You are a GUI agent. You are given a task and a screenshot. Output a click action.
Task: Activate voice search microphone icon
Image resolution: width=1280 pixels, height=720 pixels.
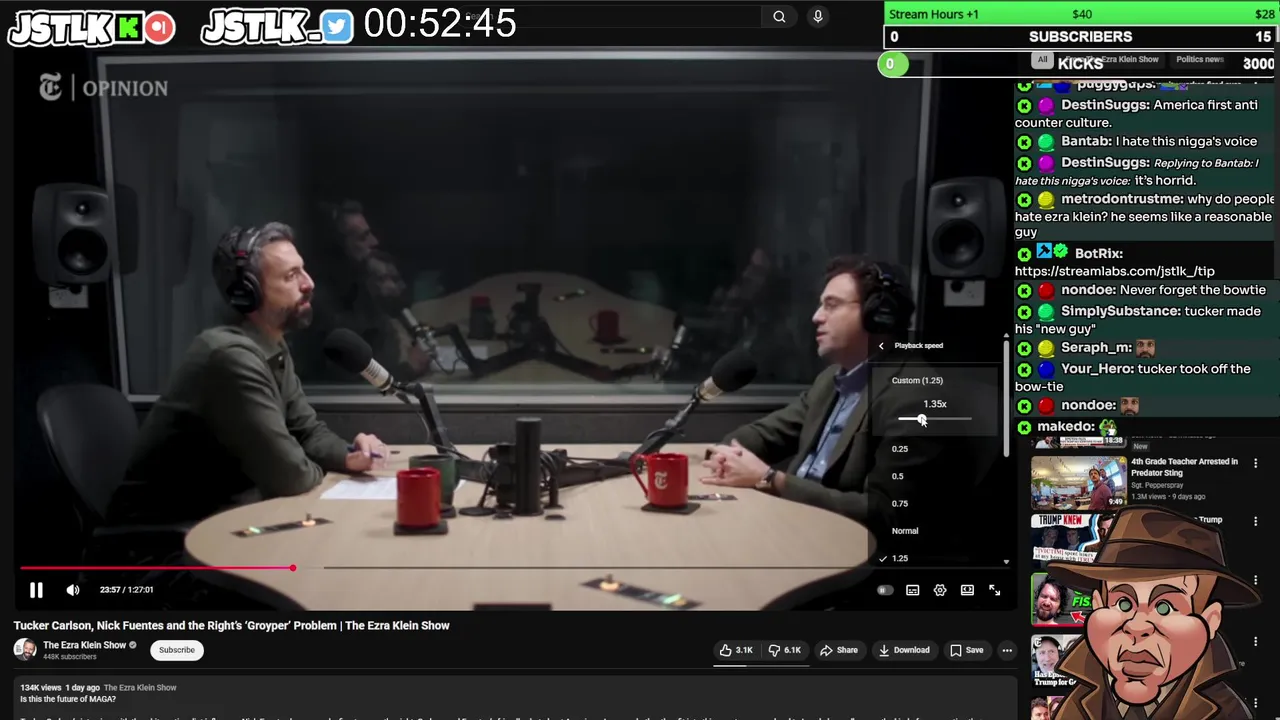(818, 16)
